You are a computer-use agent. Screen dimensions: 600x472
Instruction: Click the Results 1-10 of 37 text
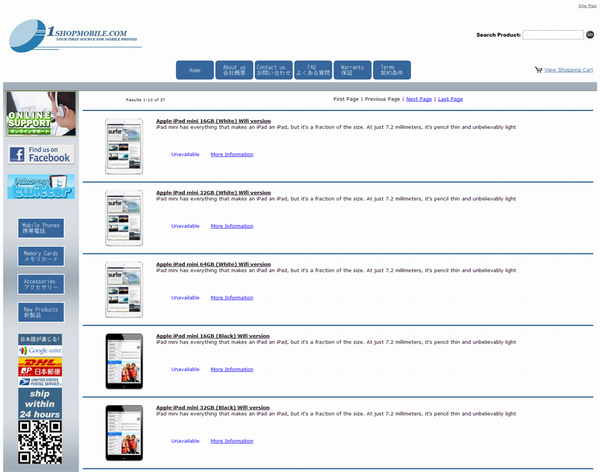(145, 100)
